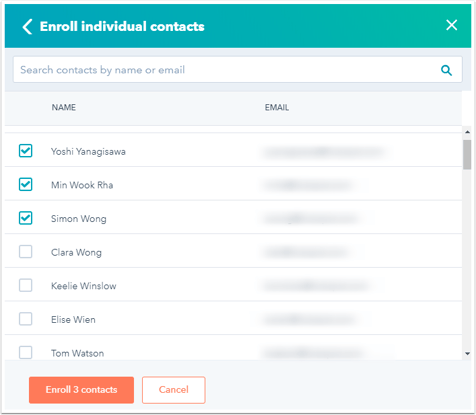Click the Clara Wong contact name
Image resolution: width=476 pixels, height=415 pixels.
[x=76, y=252]
